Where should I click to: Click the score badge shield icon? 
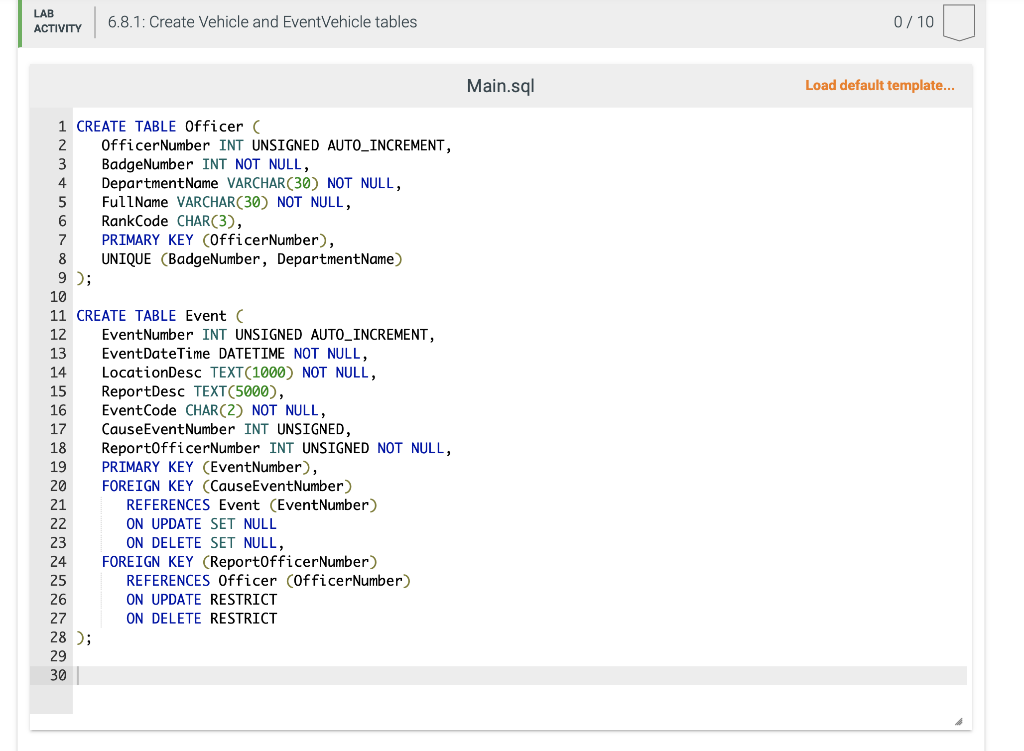click(x=958, y=22)
